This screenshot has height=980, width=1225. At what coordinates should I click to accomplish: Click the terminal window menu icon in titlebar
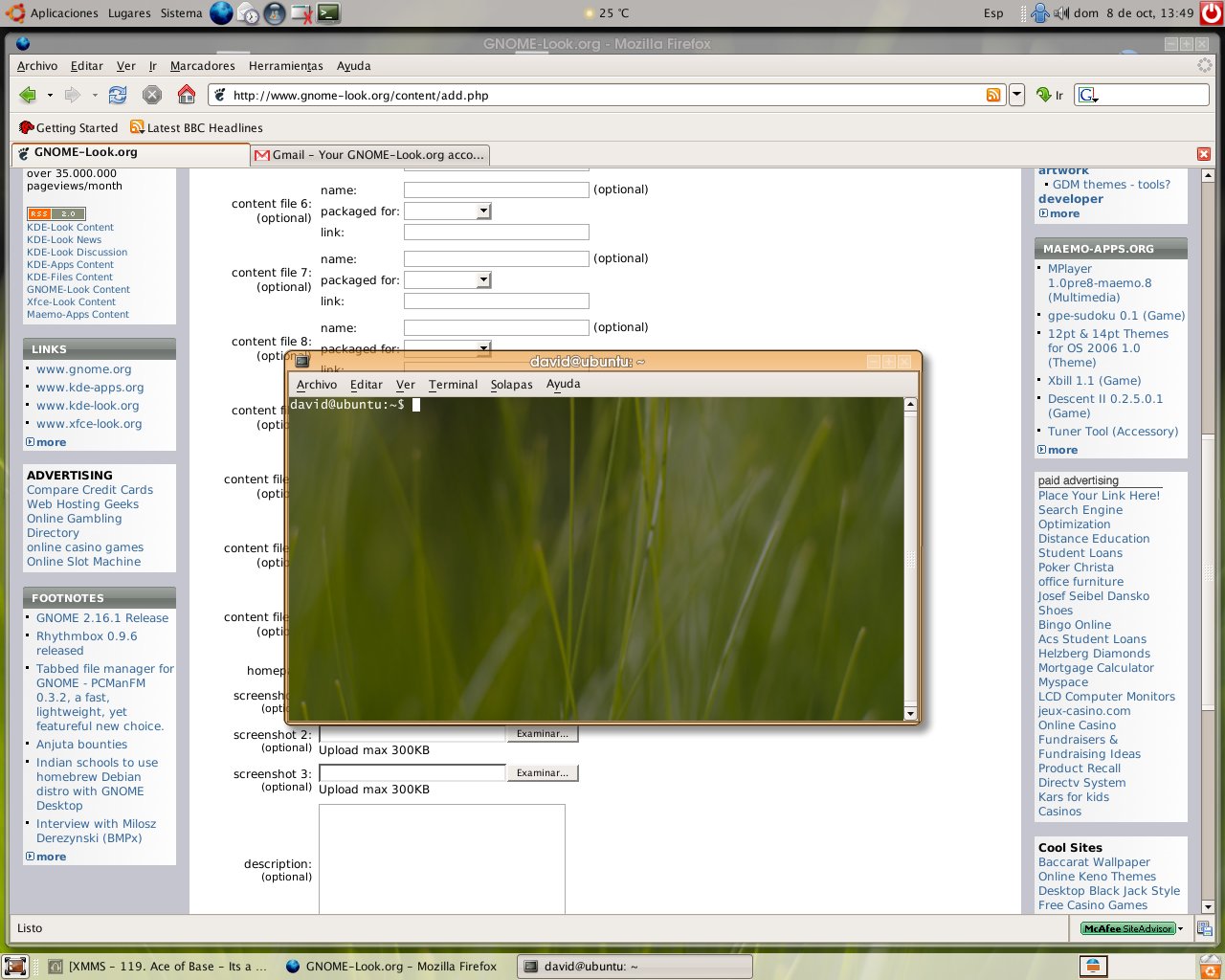[x=302, y=362]
